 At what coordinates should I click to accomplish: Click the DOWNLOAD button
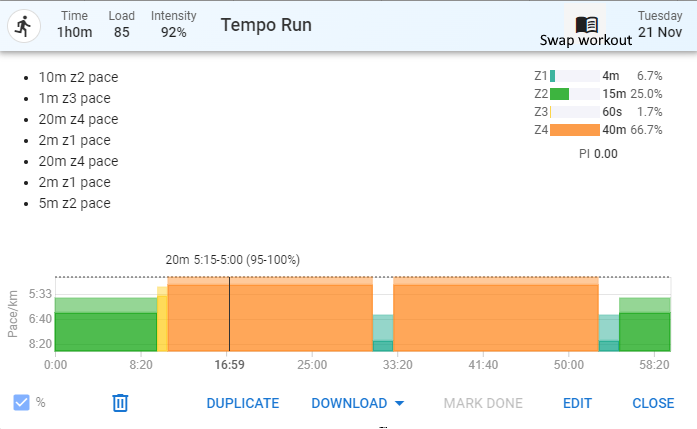tap(349, 403)
